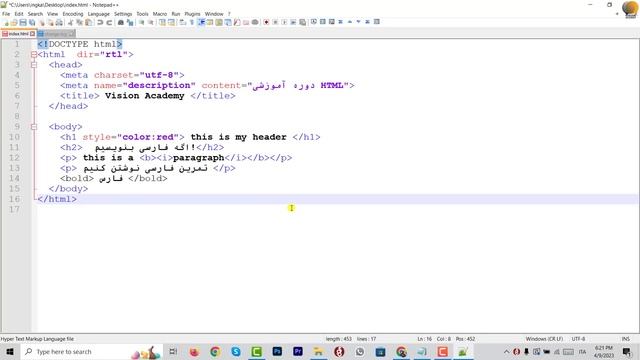Open the Run menu
This screenshot has width=640, height=360.
click(176, 14)
